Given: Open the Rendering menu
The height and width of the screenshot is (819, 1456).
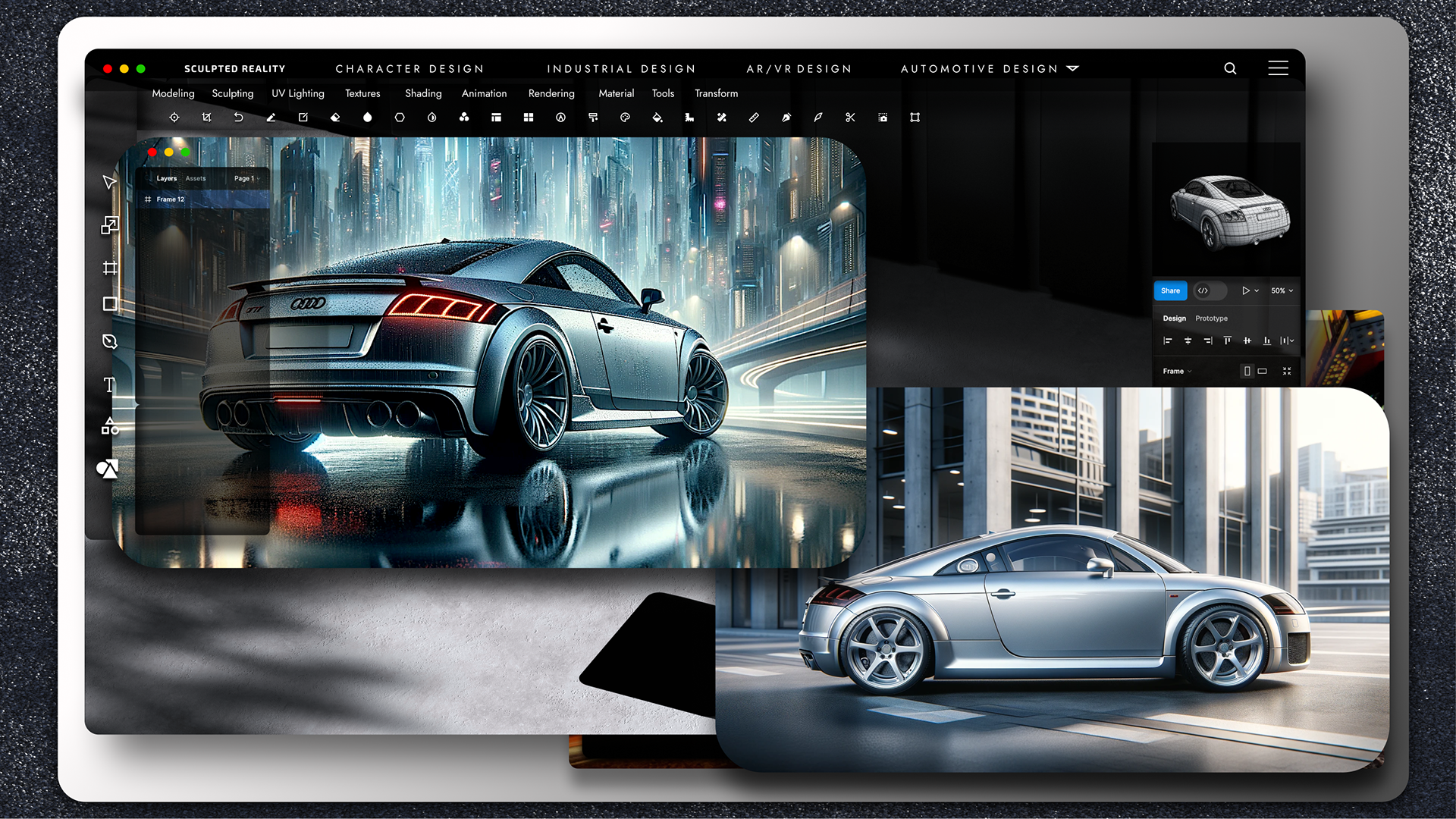Looking at the screenshot, I should click(551, 93).
